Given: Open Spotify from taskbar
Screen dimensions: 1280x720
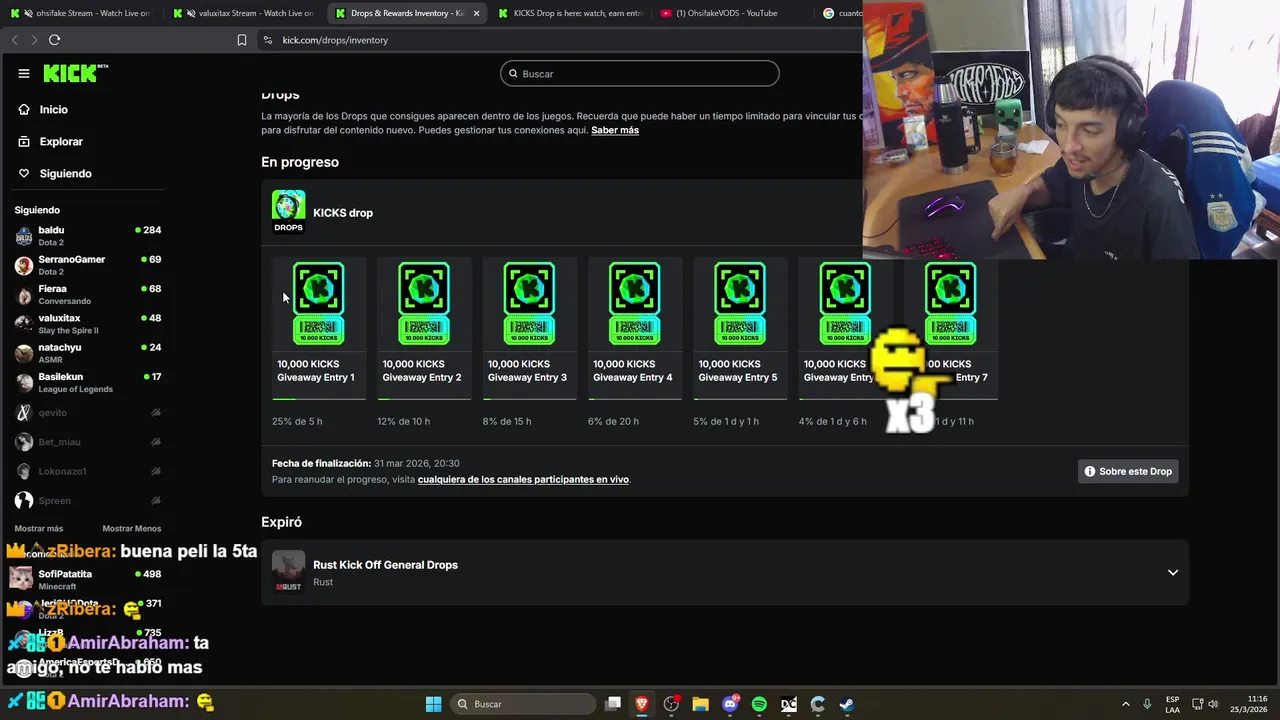Looking at the screenshot, I should click(759, 704).
